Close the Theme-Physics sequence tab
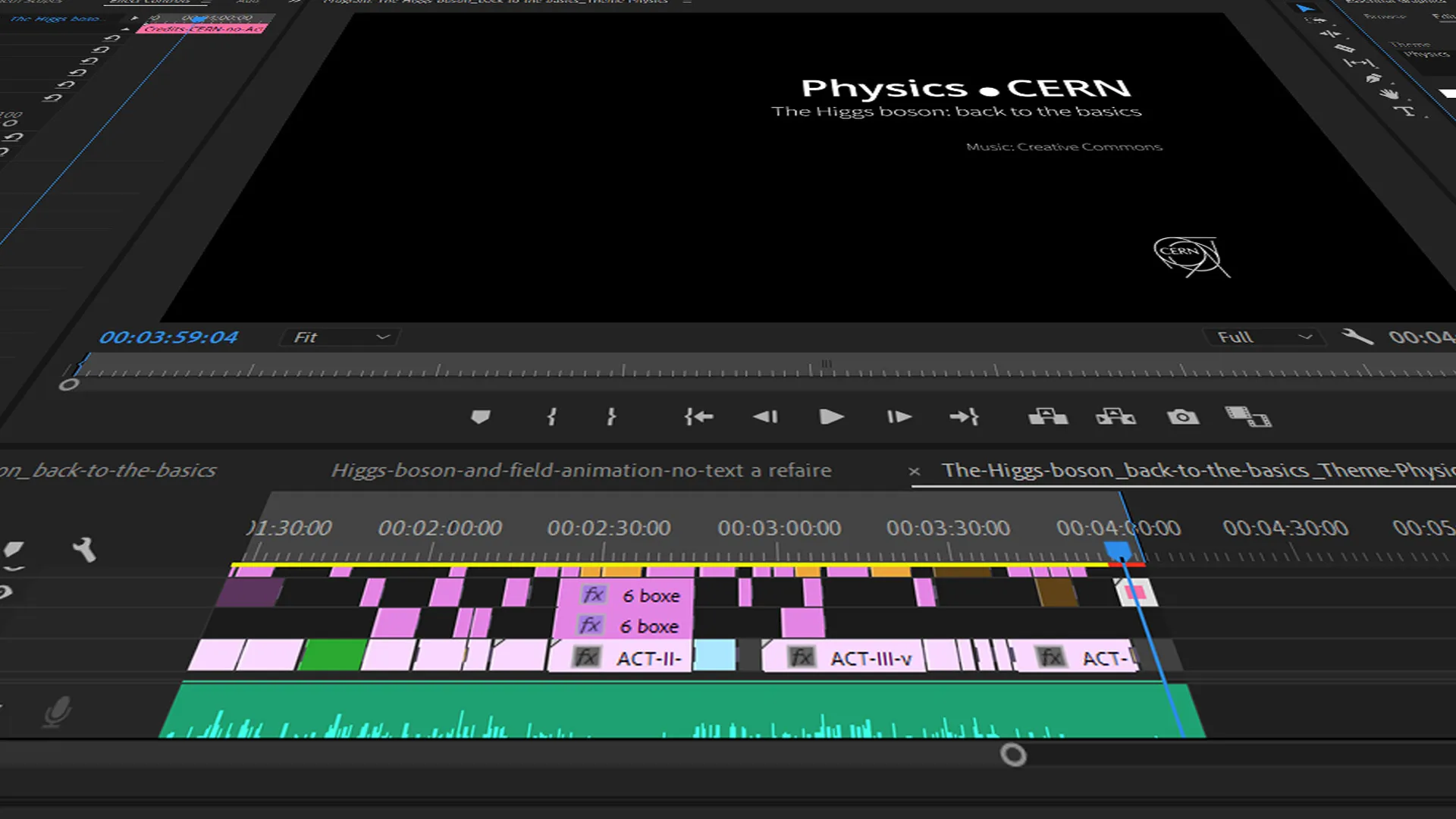 [915, 471]
